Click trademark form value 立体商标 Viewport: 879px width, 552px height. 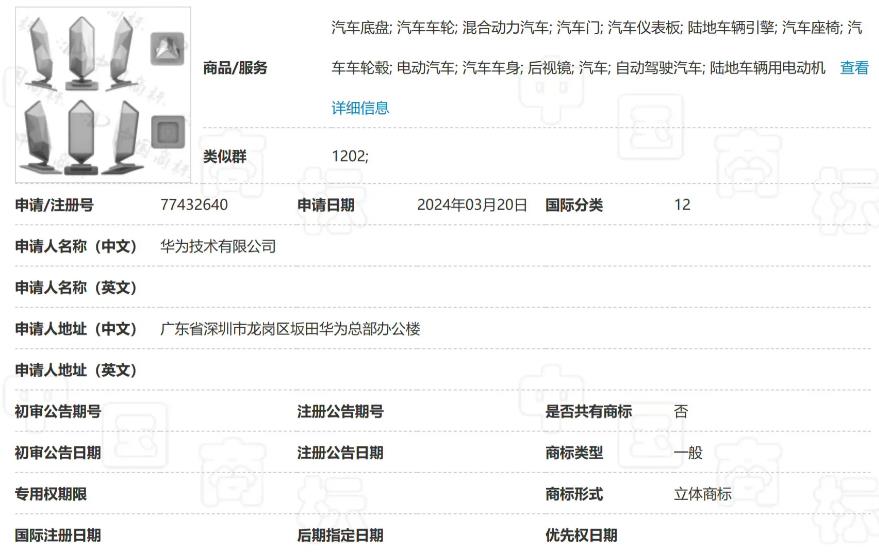[x=703, y=494]
